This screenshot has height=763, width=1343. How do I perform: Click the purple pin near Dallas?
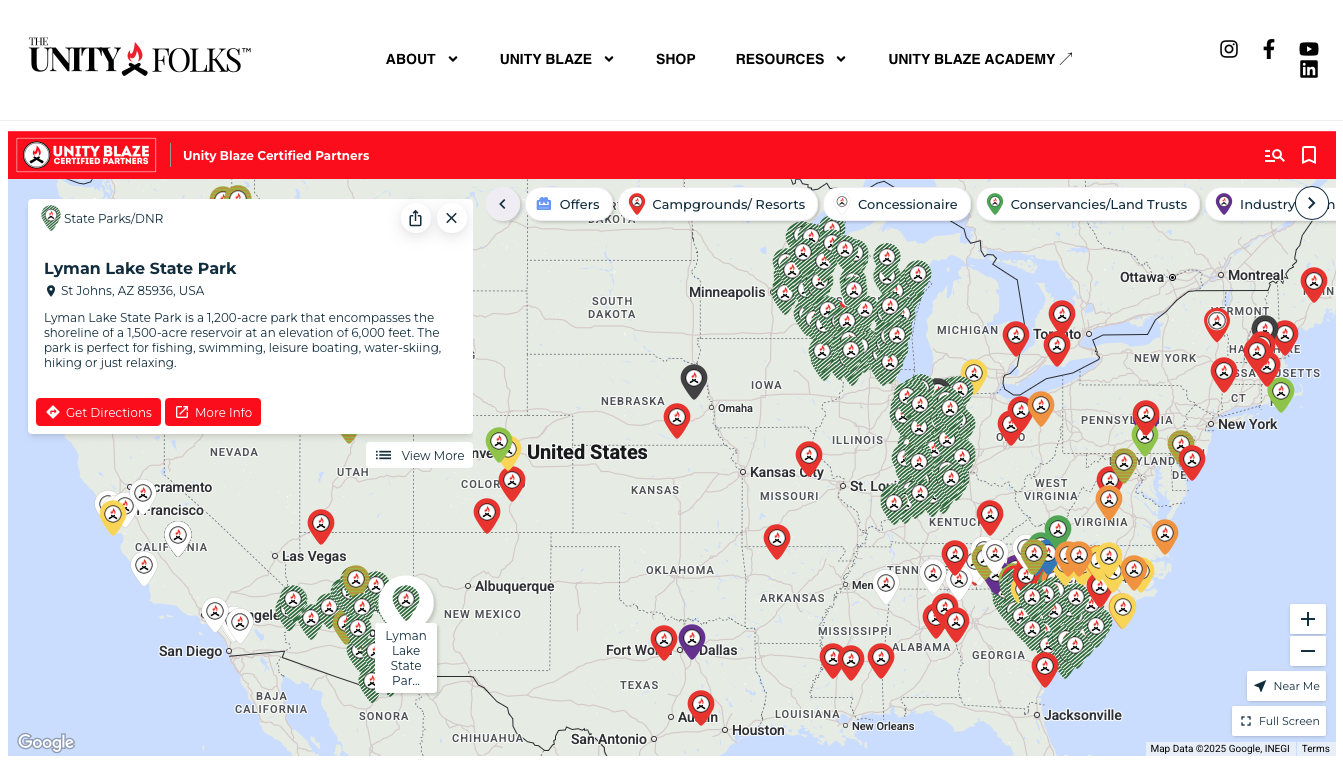tap(692, 641)
